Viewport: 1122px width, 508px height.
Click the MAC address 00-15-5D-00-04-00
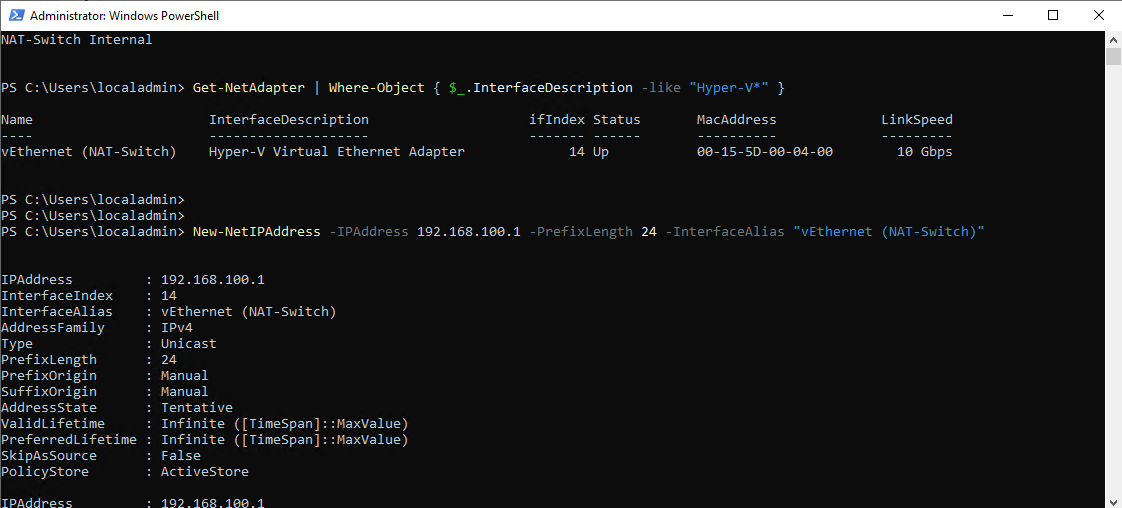point(764,152)
